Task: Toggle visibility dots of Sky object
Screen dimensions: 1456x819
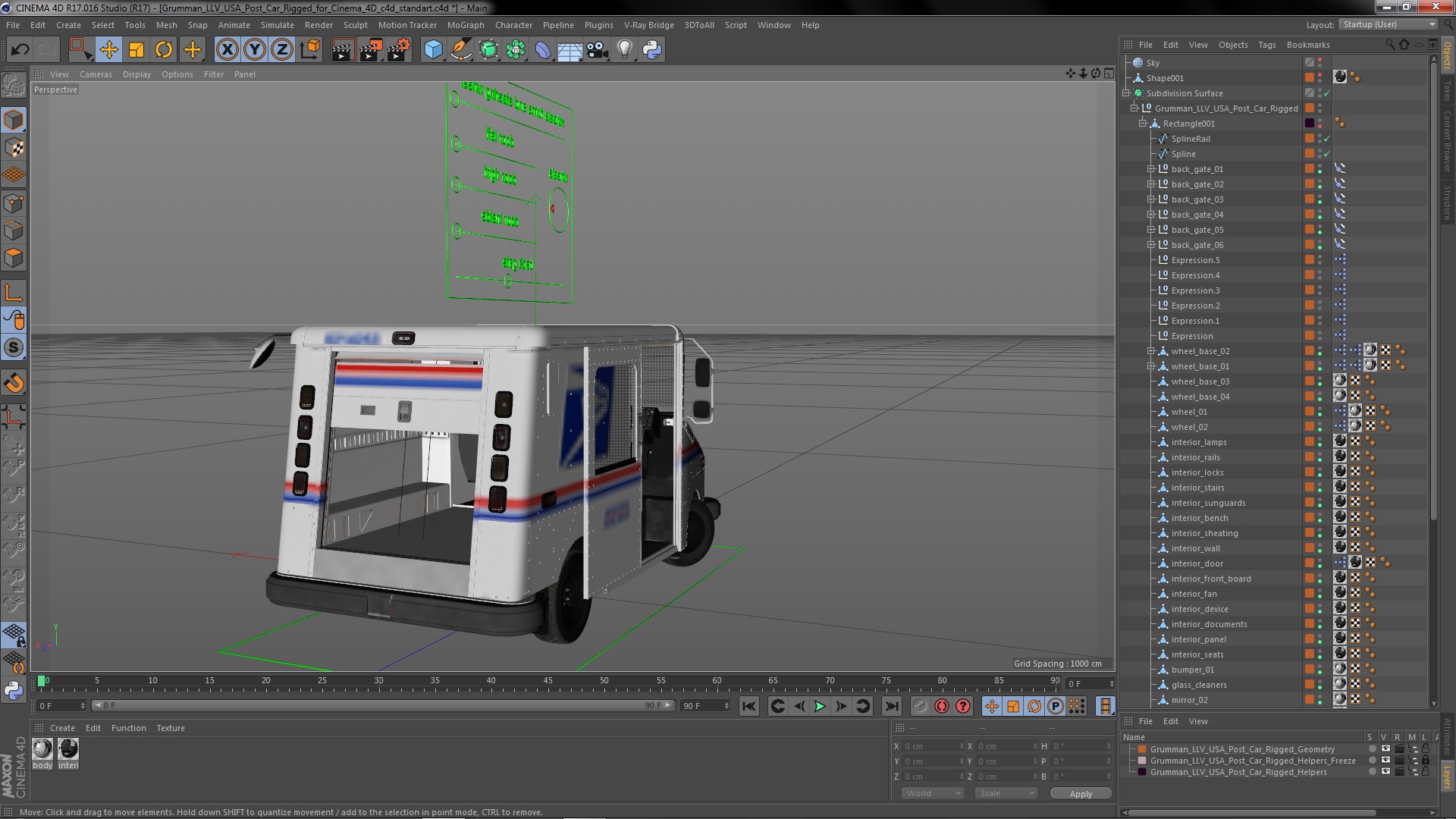Action: (1319, 63)
